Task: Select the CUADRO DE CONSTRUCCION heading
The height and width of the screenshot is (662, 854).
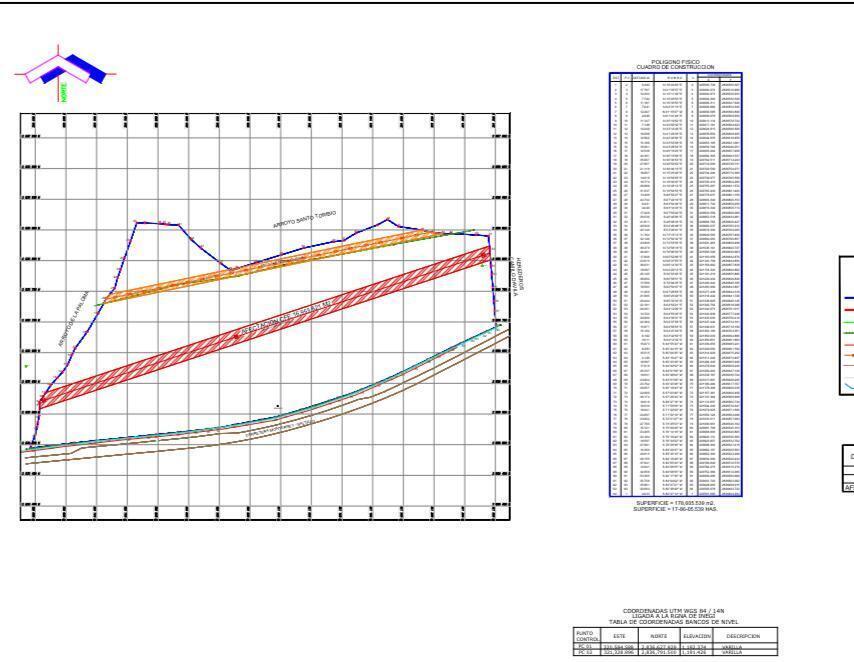Action: tap(677, 67)
